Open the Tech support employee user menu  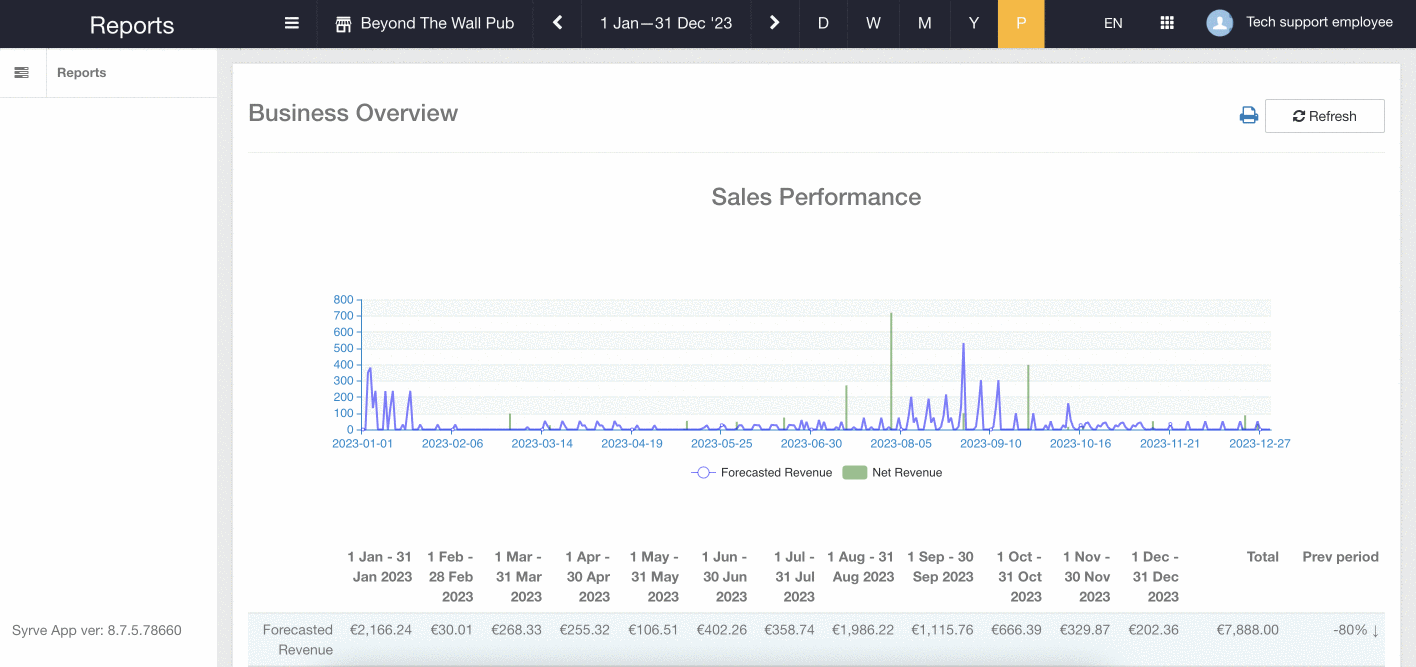coord(1318,23)
